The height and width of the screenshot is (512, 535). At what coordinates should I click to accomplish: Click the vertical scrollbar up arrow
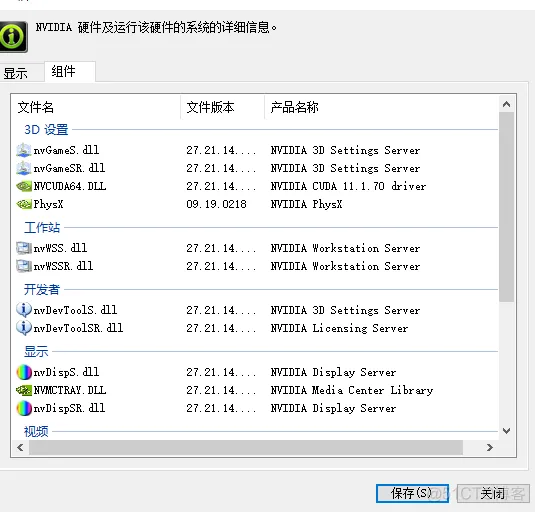pyautogui.click(x=506, y=104)
